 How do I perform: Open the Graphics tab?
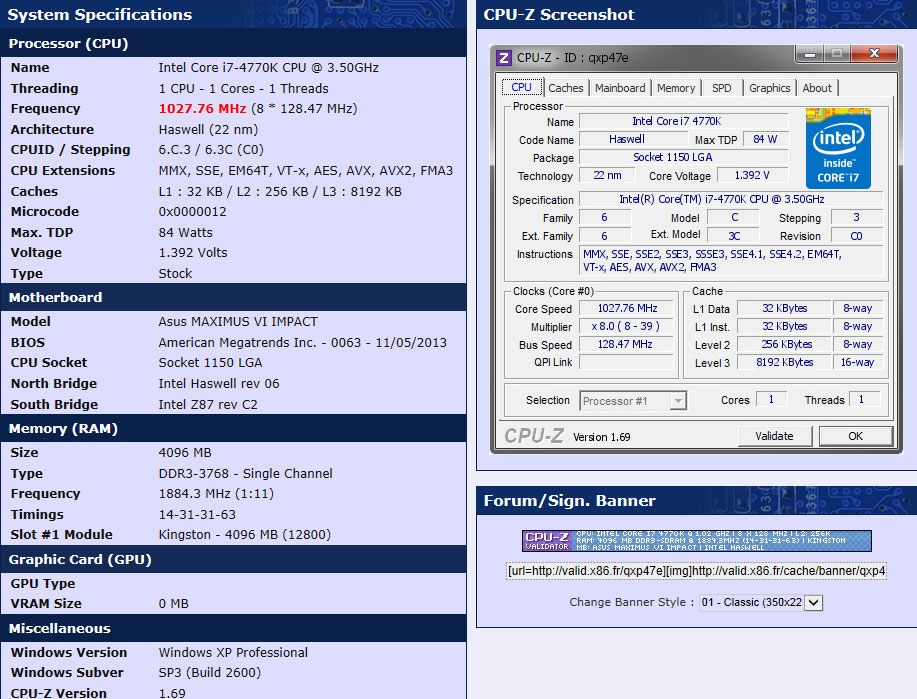point(770,88)
